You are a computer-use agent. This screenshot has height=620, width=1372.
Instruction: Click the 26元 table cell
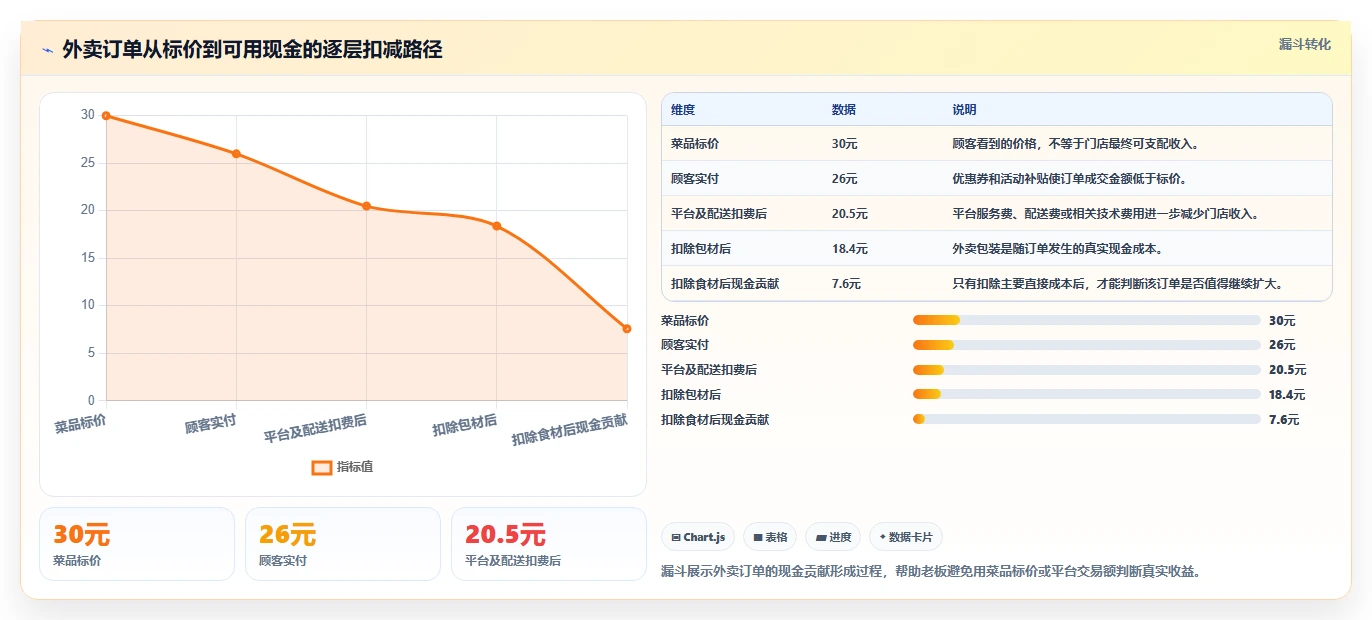[845, 179]
